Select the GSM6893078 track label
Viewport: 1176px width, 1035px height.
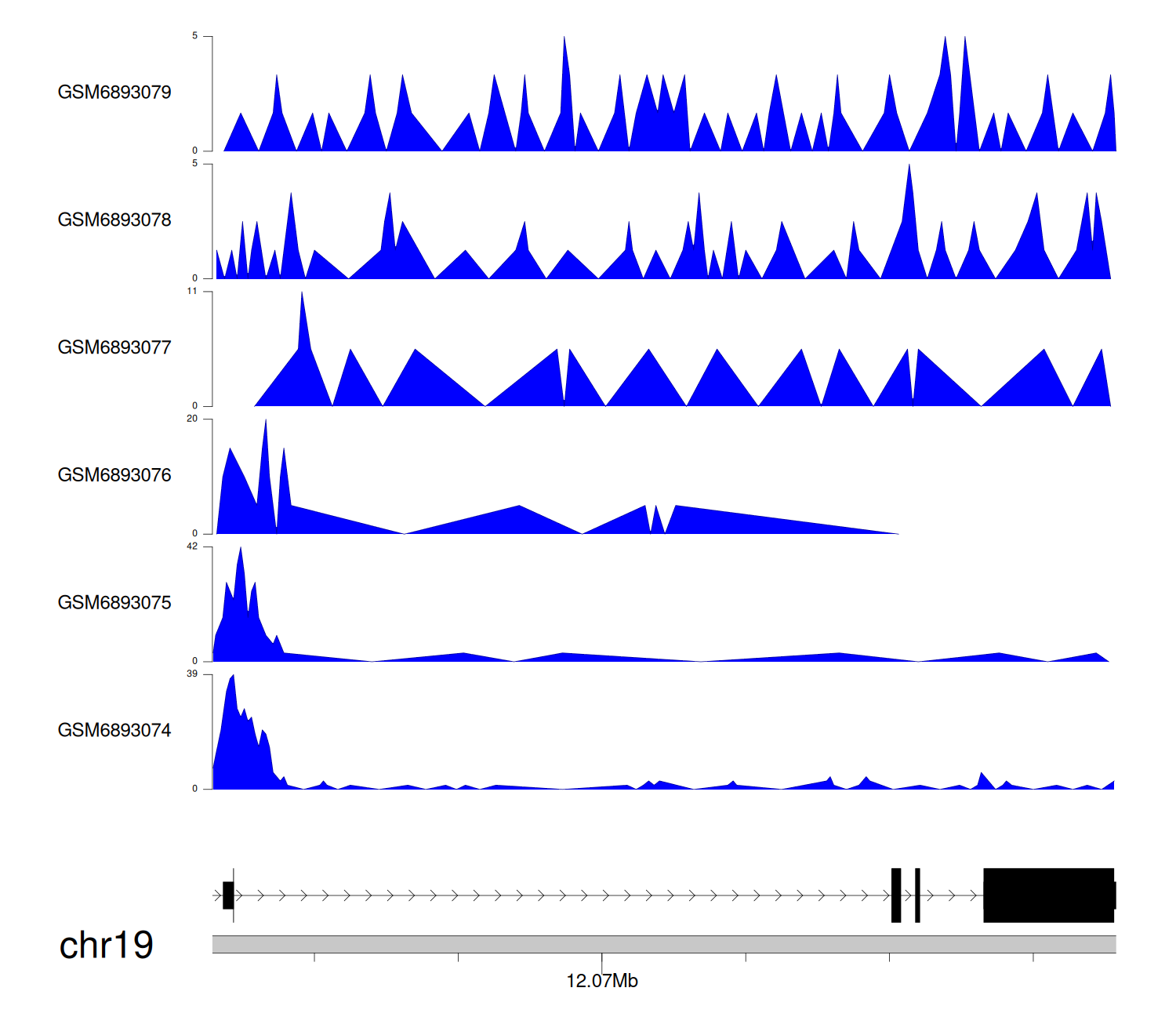(114, 220)
